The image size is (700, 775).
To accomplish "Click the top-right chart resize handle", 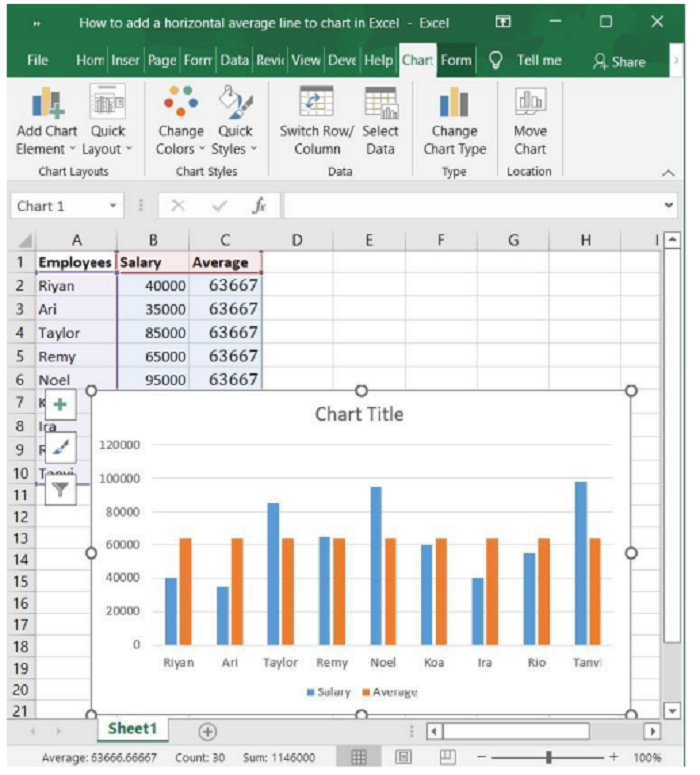I will tap(631, 391).
